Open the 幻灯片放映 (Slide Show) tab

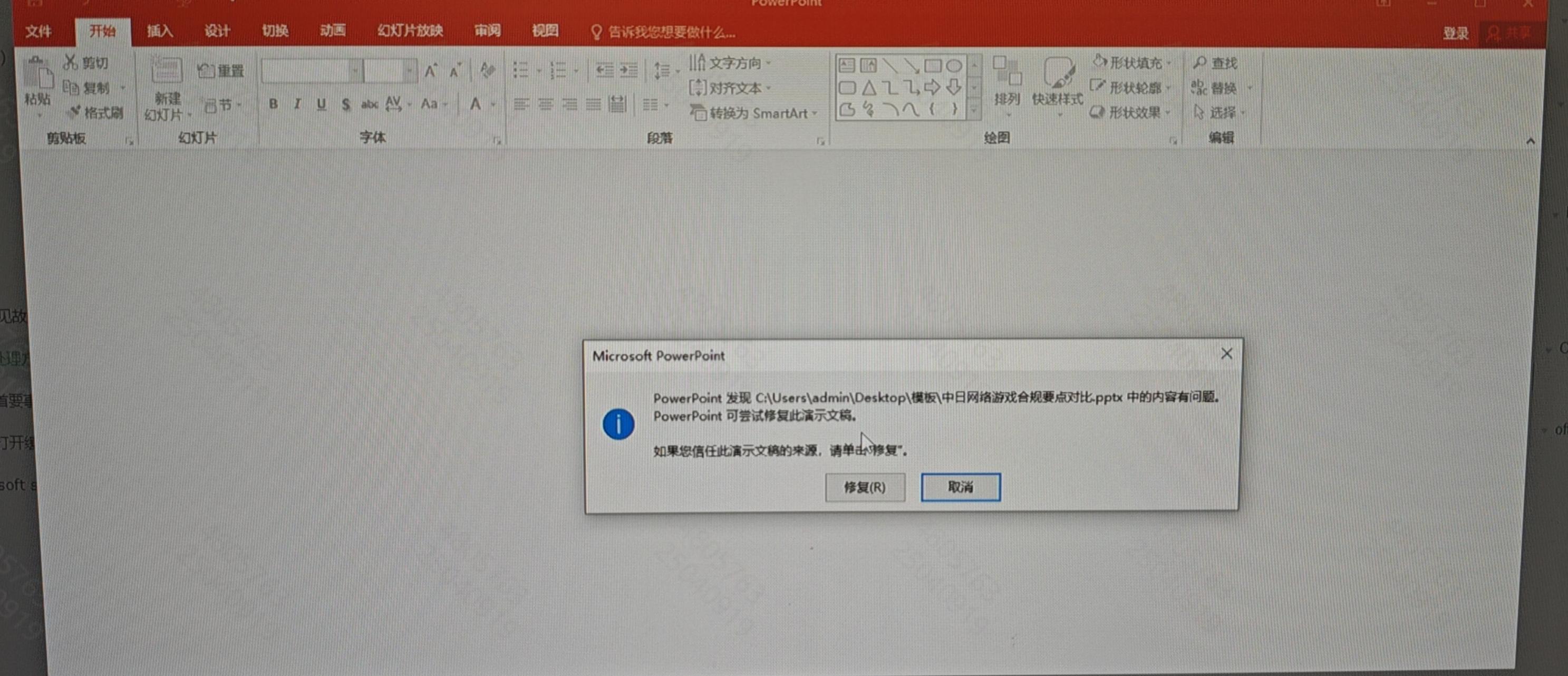tap(410, 31)
